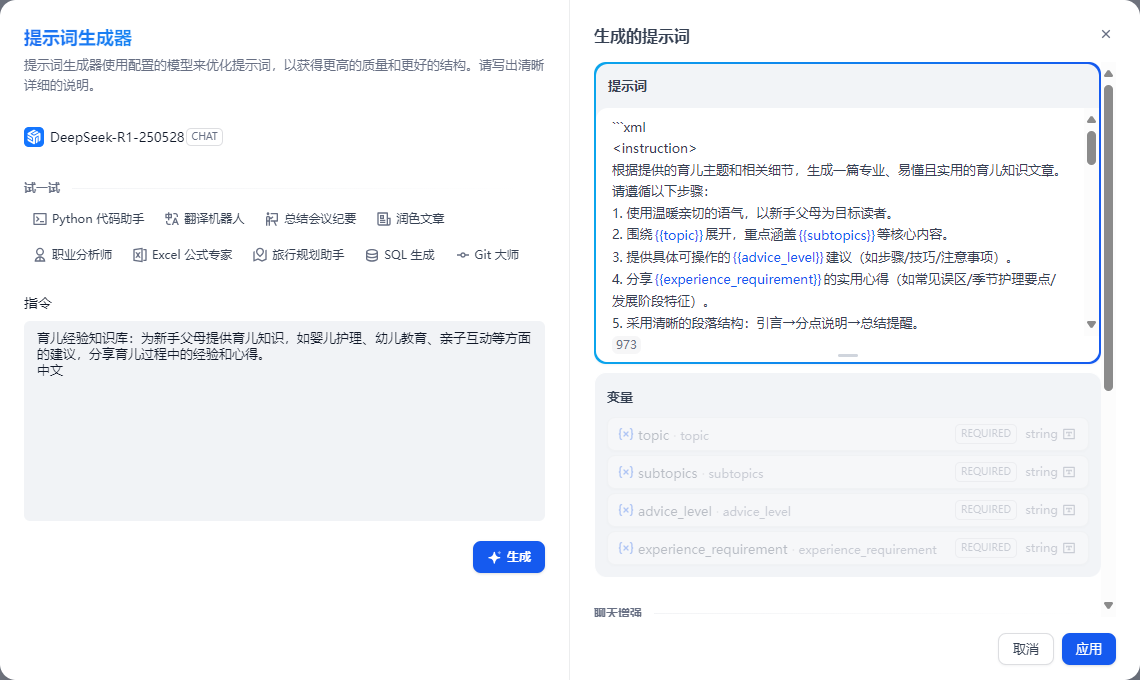1140x680 pixels.
Task: Click the text-type icon in subtopics row
Action: coord(1069,472)
